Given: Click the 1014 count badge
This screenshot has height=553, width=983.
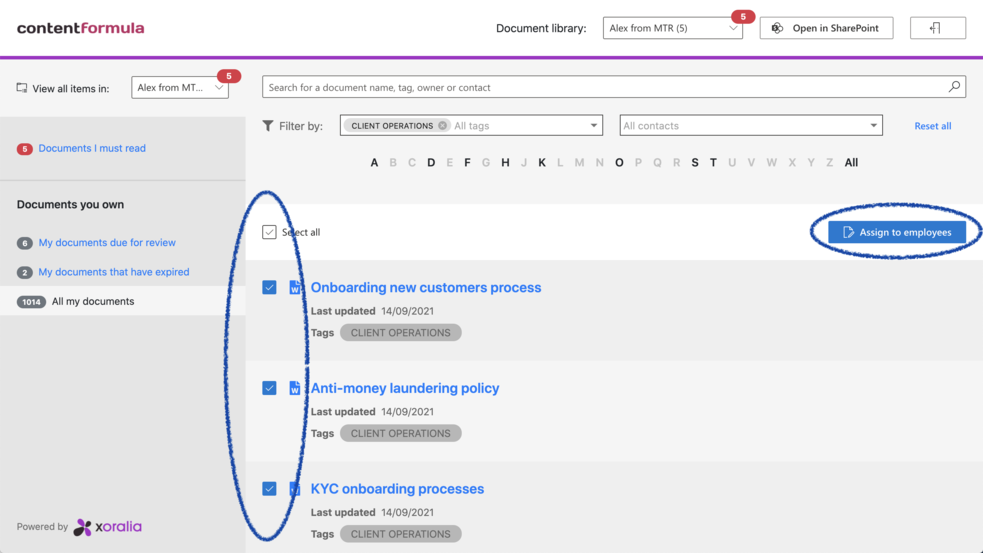Looking at the screenshot, I should click(x=31, y=302).
